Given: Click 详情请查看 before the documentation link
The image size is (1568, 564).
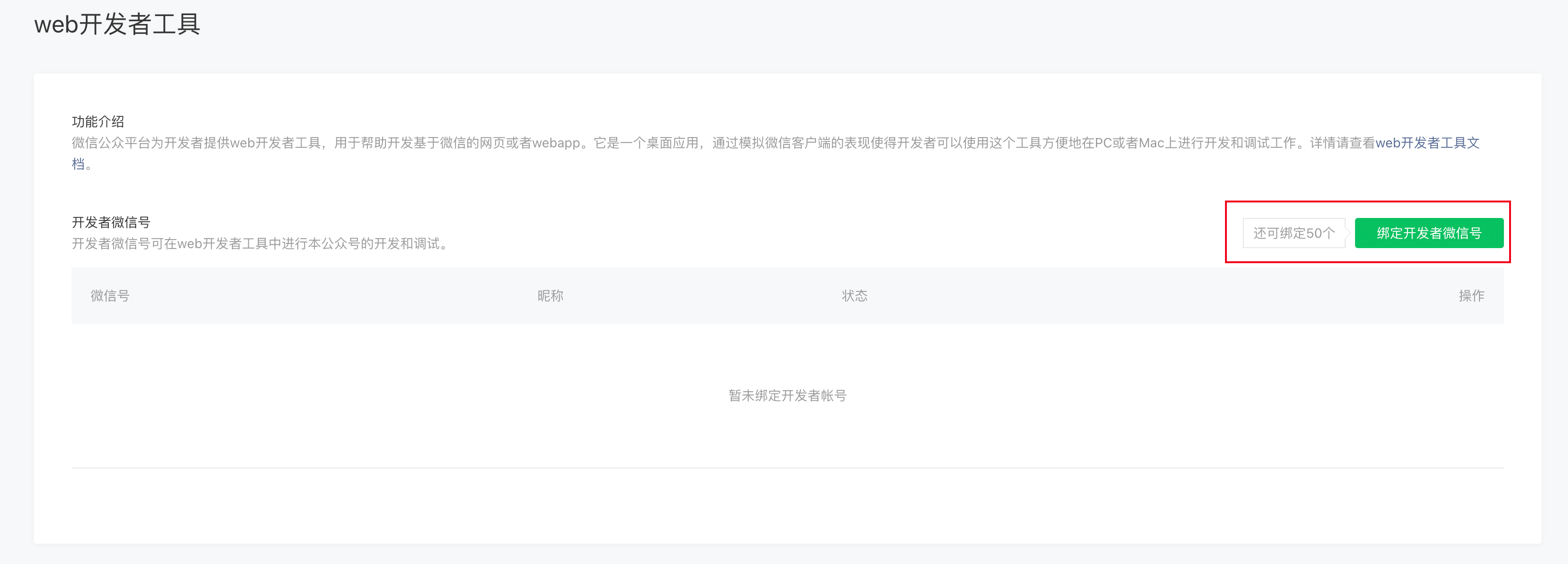Looking at the screenshot, I should pos(1342,143).
